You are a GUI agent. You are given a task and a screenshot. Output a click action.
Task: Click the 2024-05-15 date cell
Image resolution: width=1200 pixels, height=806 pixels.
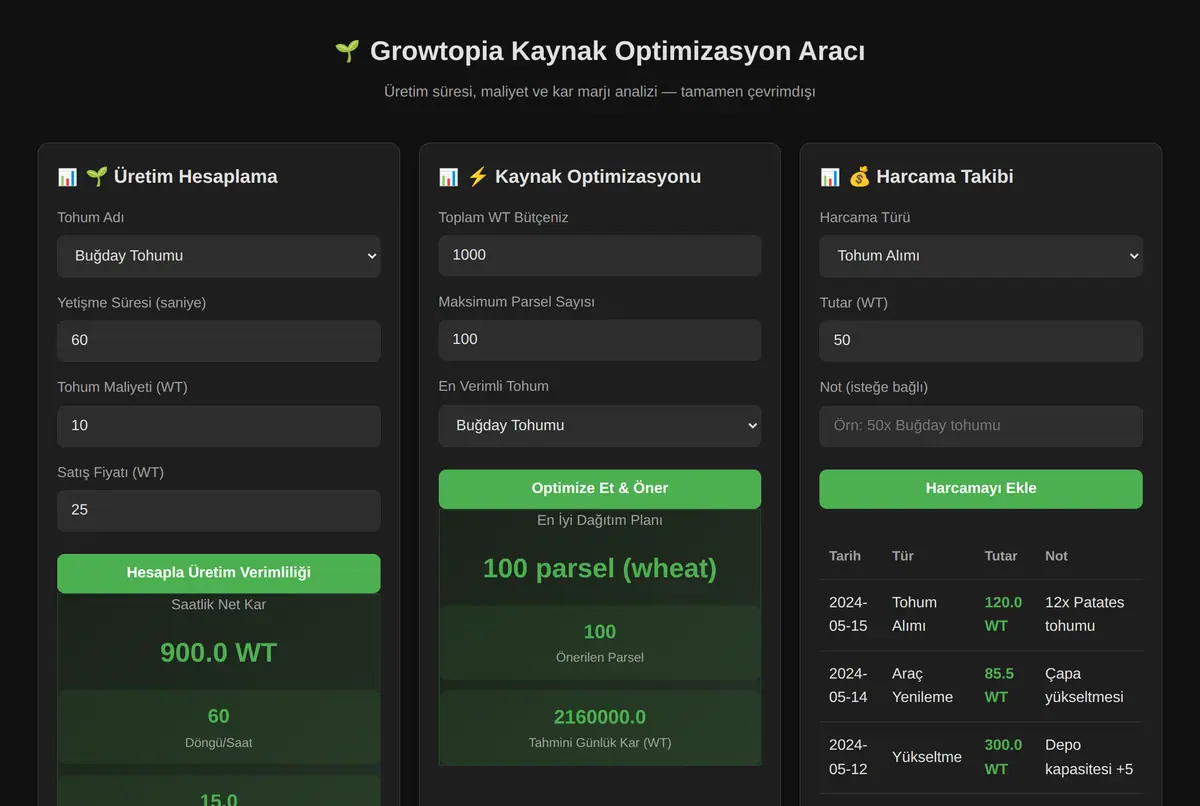click(x=848, y=614)
